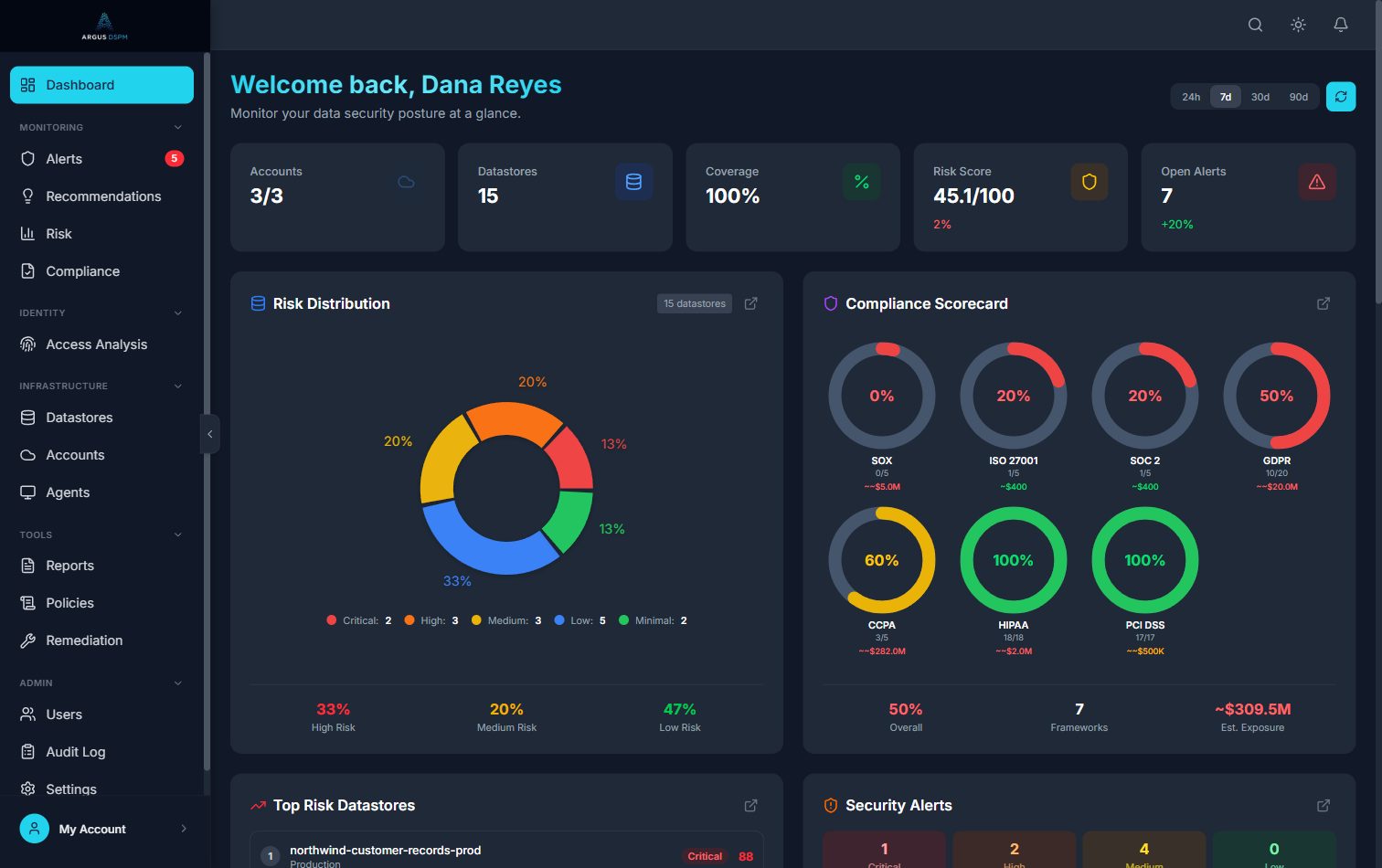Open Access Analysis
This screenshot has width=1382, height=868.
(101, 344)
